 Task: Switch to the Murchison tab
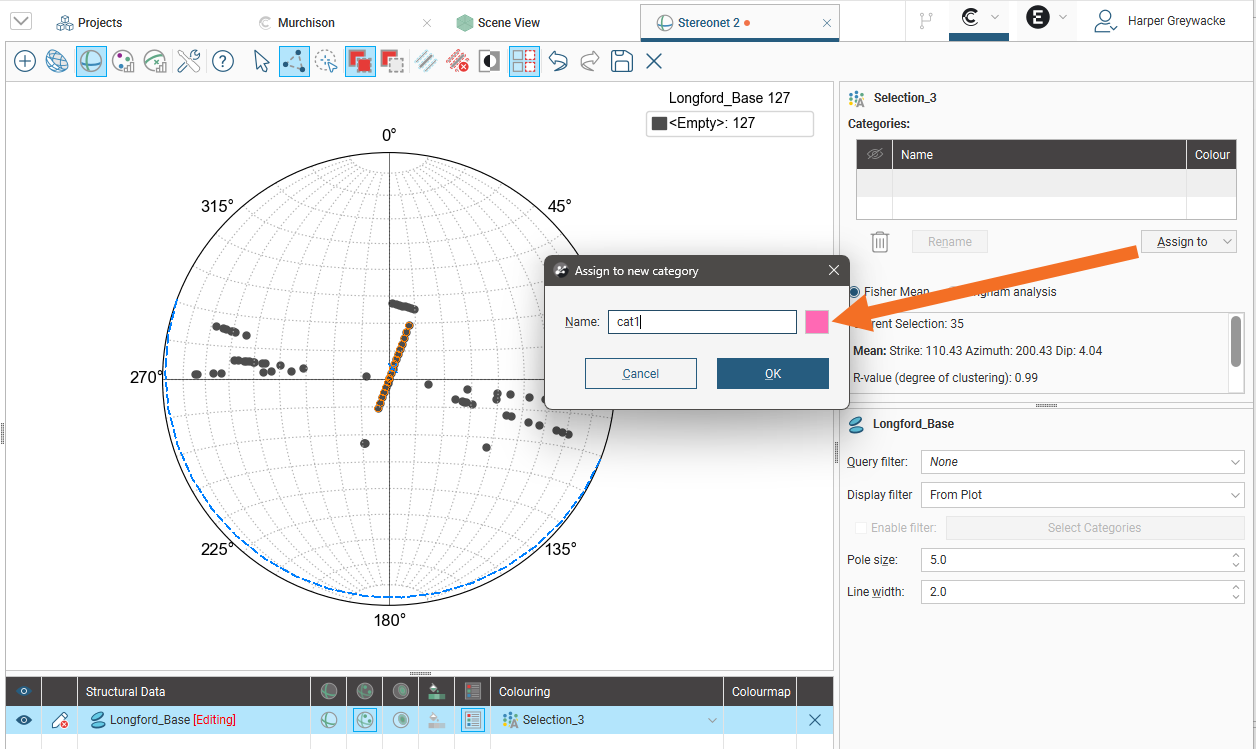[306, 23]
